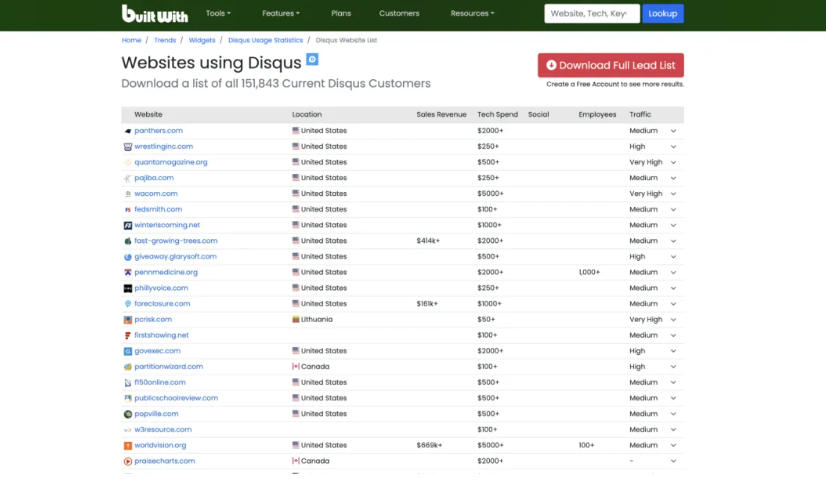The height and width of the screenshot is (479, 826).
Task: Click the Download Full Lead List button
Action: click(610, 65)
